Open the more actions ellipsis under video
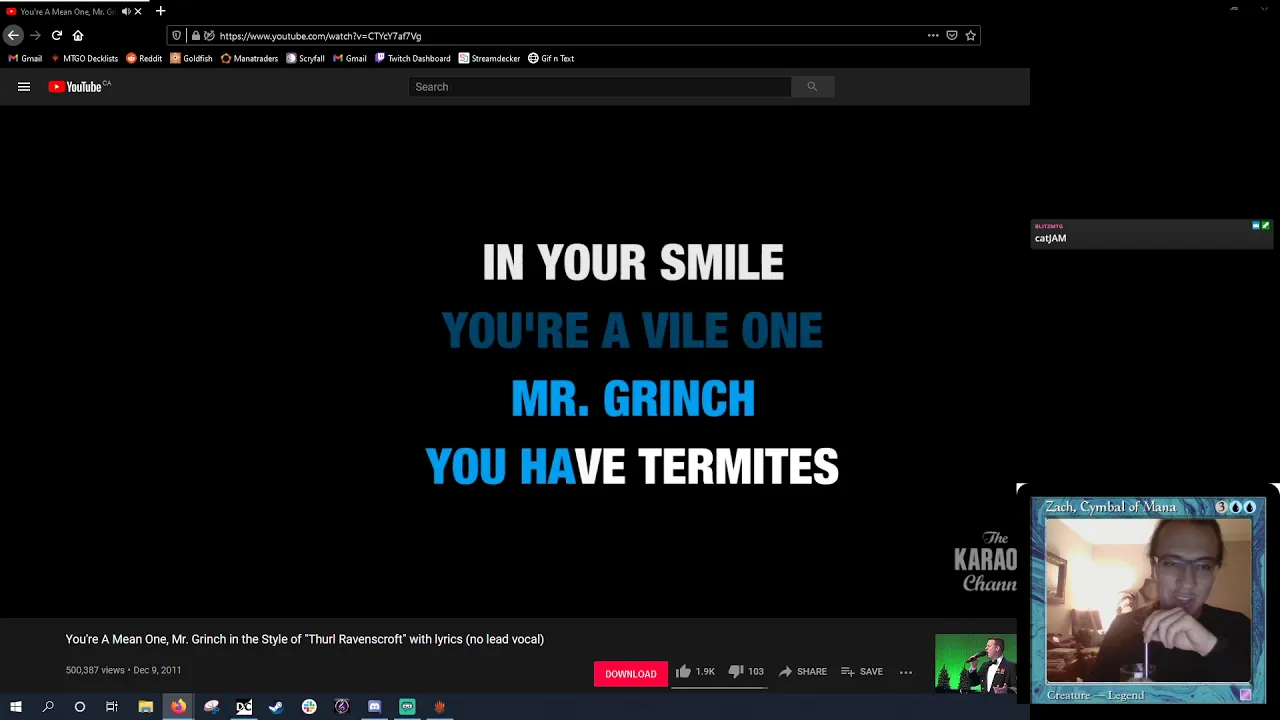 click(x=906, y=672)
